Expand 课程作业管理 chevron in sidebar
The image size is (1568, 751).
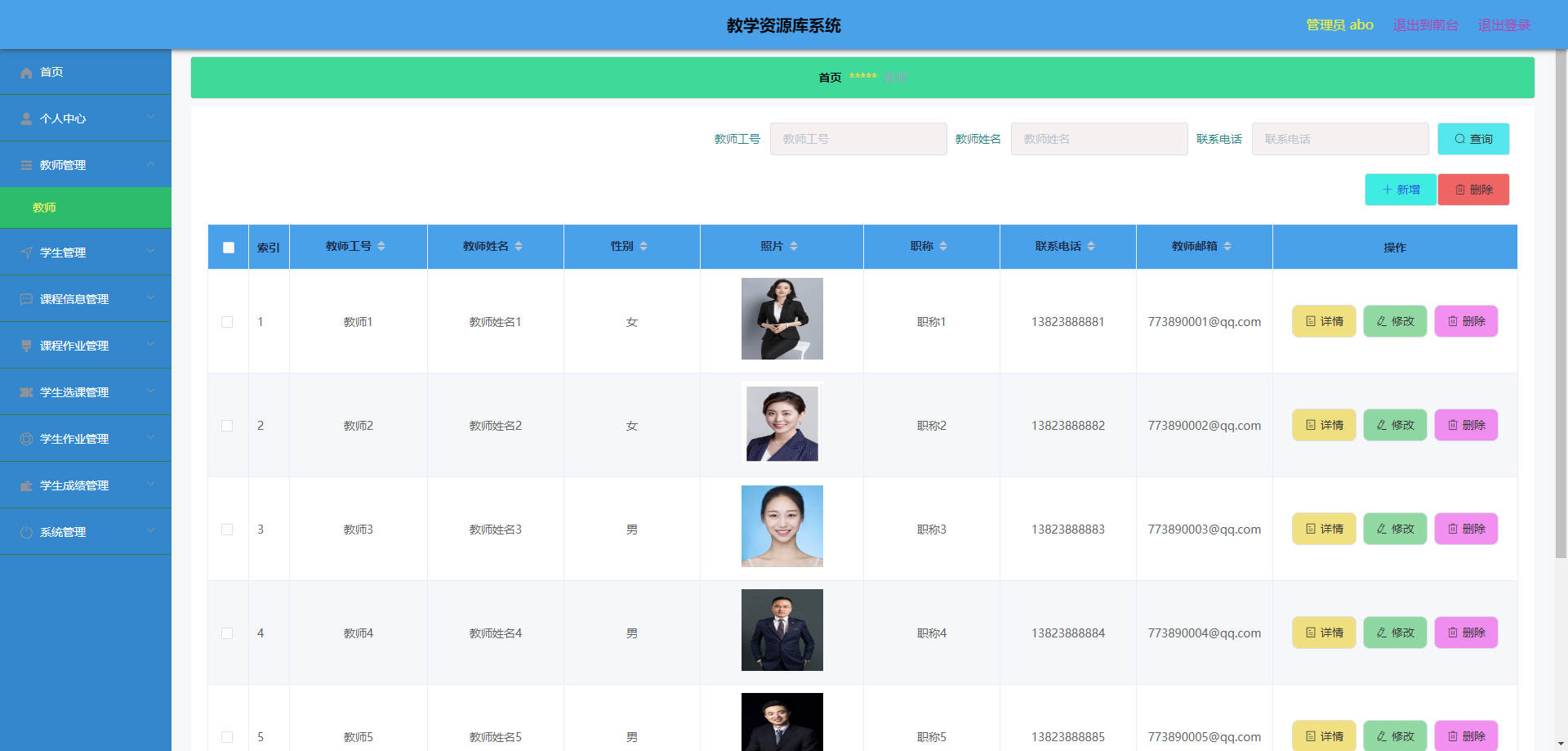(x=151, y=345)
